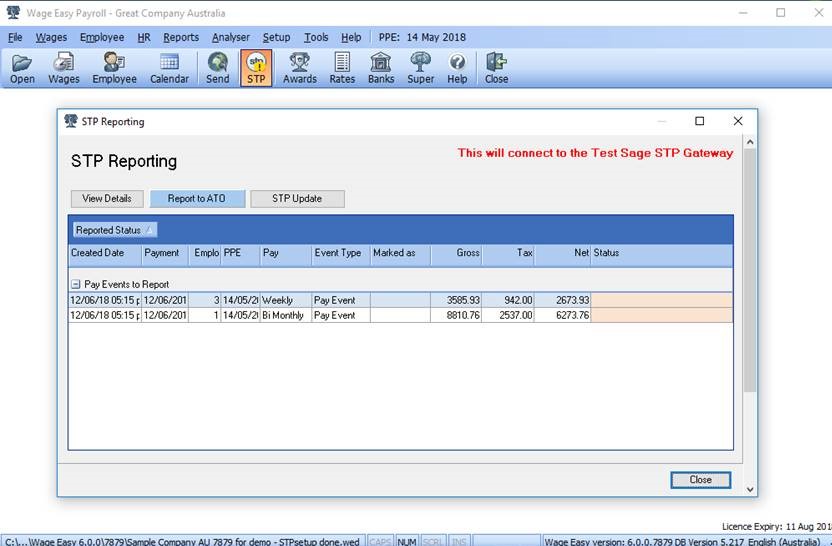
Task: Open the File menu
Action: pyautogui.click(x=15, y=38)
